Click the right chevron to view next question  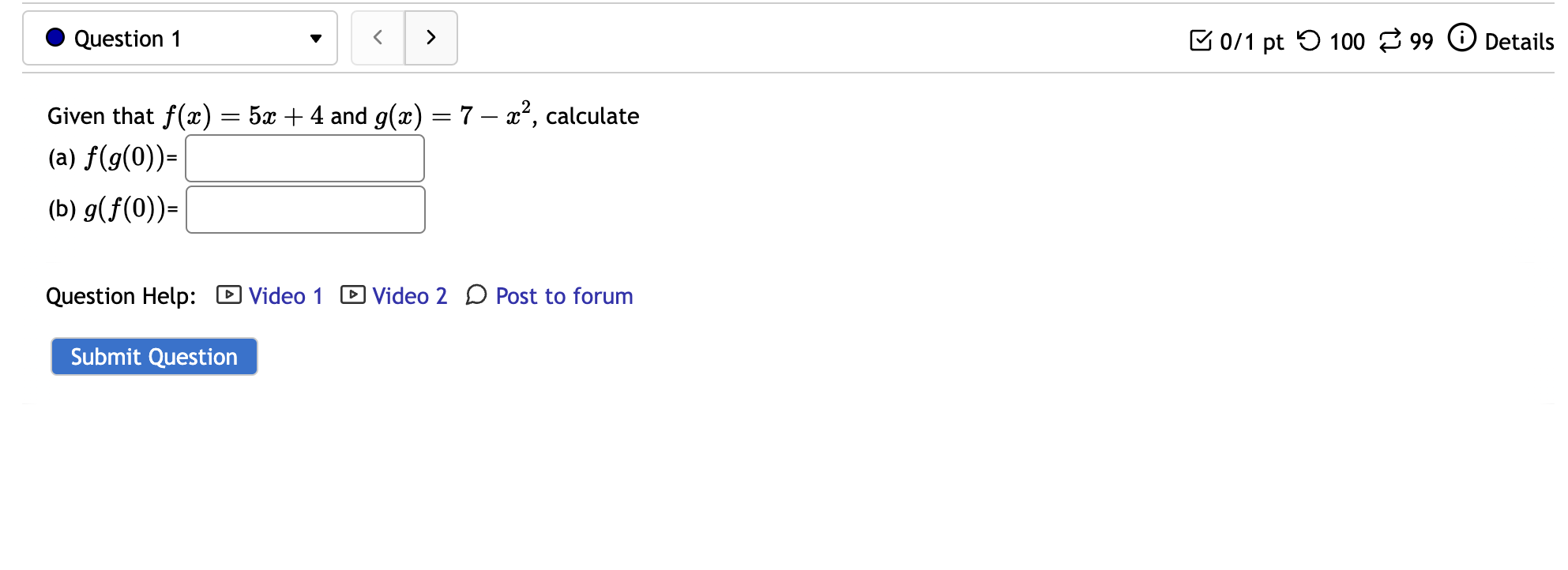click(x=431, y=36)
